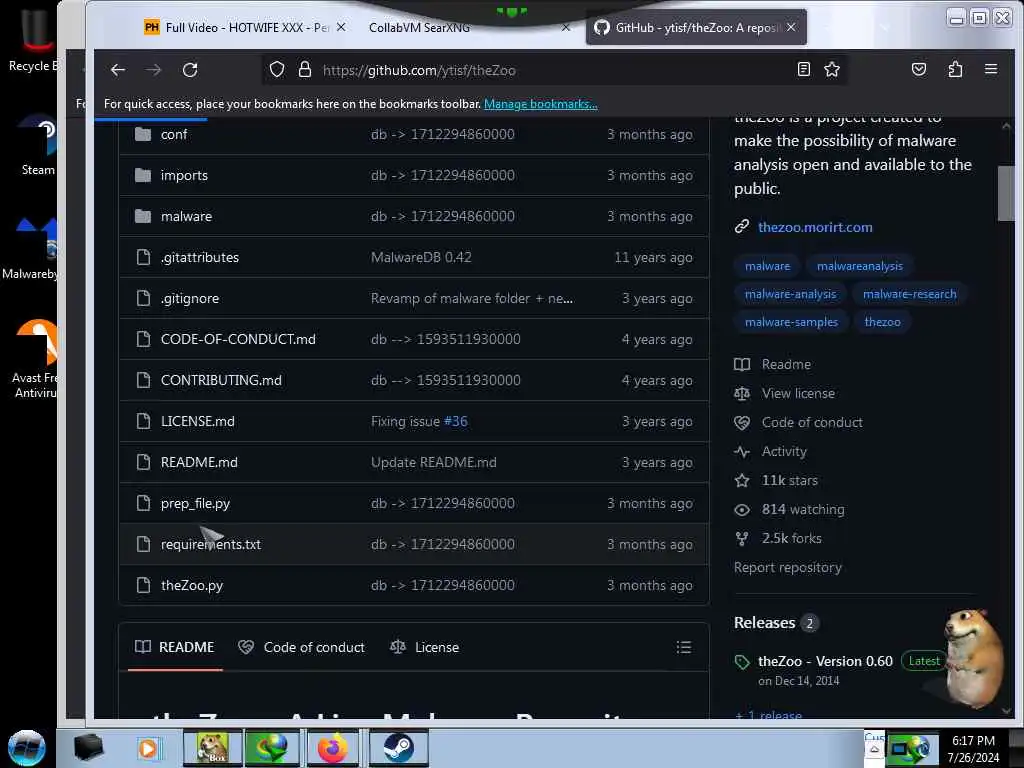The width and height of the screenshot is (1024, 768).
Task: Click the malware folder icon
Action: click(143, 216)
